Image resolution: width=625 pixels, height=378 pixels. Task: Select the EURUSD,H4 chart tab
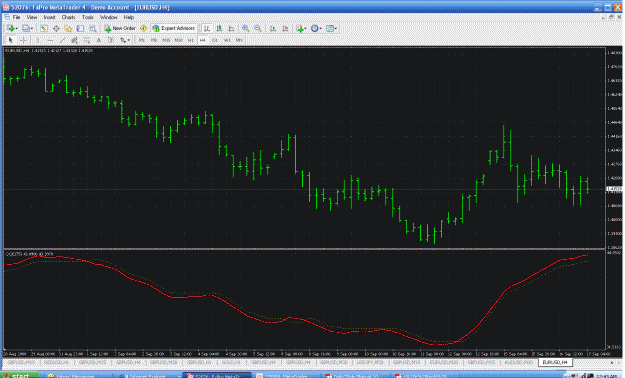[555, 362]
